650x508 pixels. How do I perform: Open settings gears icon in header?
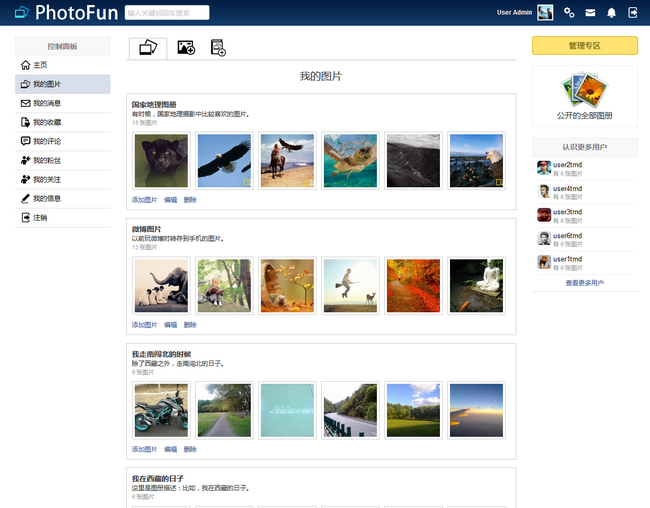coord(569,12)
